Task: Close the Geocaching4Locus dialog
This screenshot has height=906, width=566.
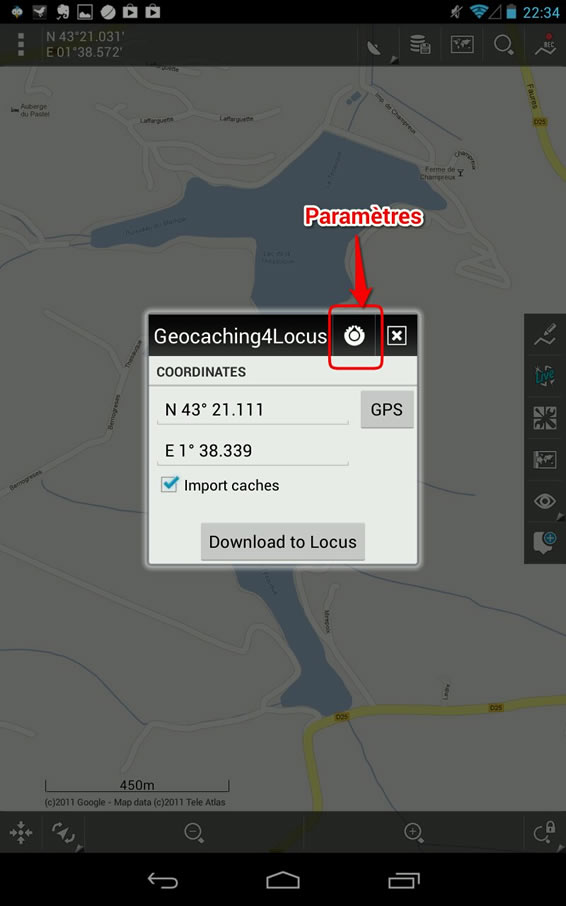Action: pyautogui.click(x=397, y=336)
